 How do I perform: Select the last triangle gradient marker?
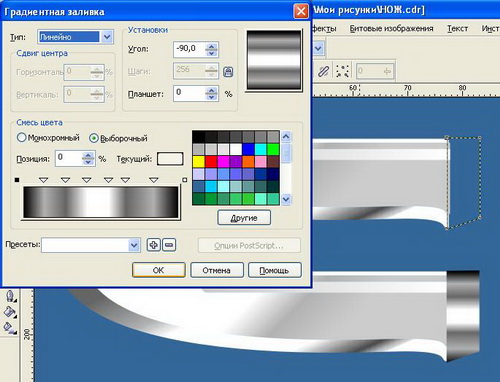(x=154, y=180)
